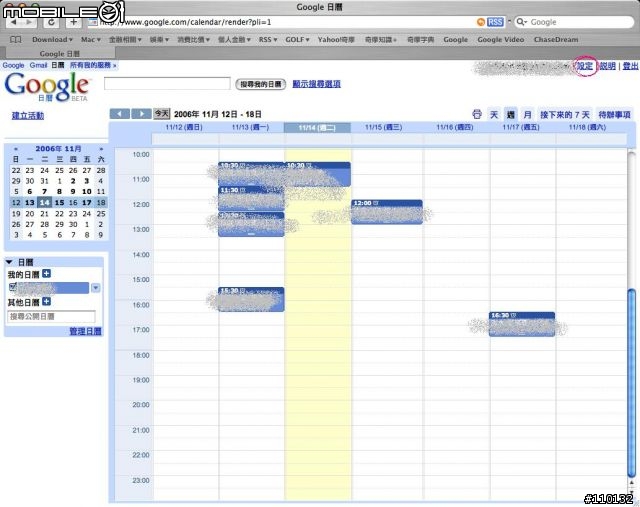
Task: Toggle the checkbox on my calendar entry
Action: (12, 287)
